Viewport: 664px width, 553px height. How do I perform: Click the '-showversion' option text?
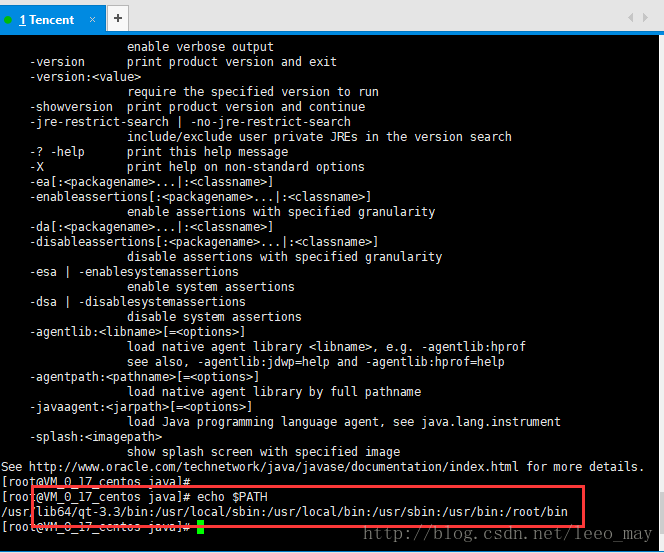(x=71, y=107)
